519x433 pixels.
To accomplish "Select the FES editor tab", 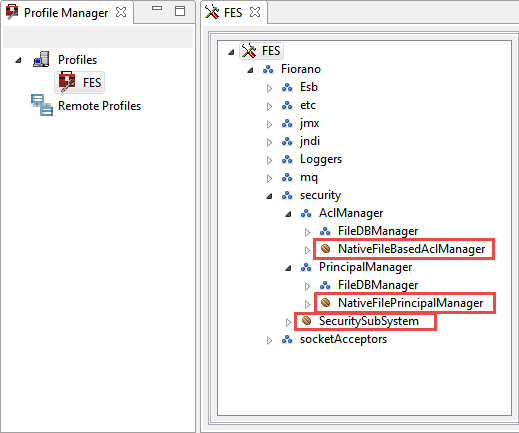I will pos(233,13).
